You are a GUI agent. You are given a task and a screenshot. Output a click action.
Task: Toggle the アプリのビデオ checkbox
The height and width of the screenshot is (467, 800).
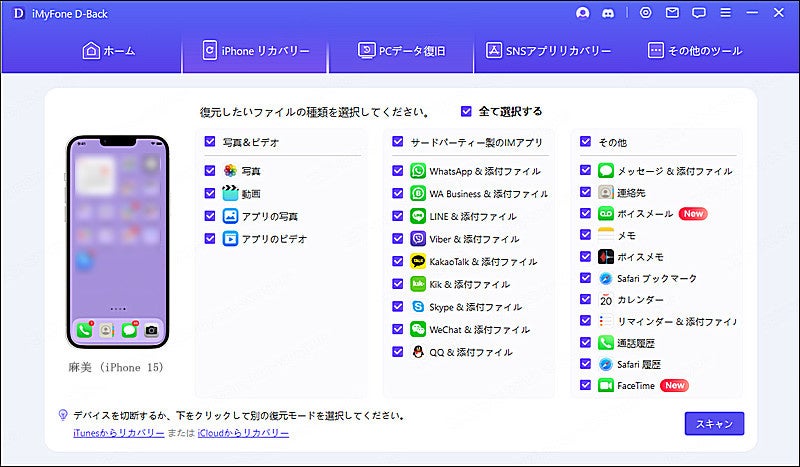(210, 238)
